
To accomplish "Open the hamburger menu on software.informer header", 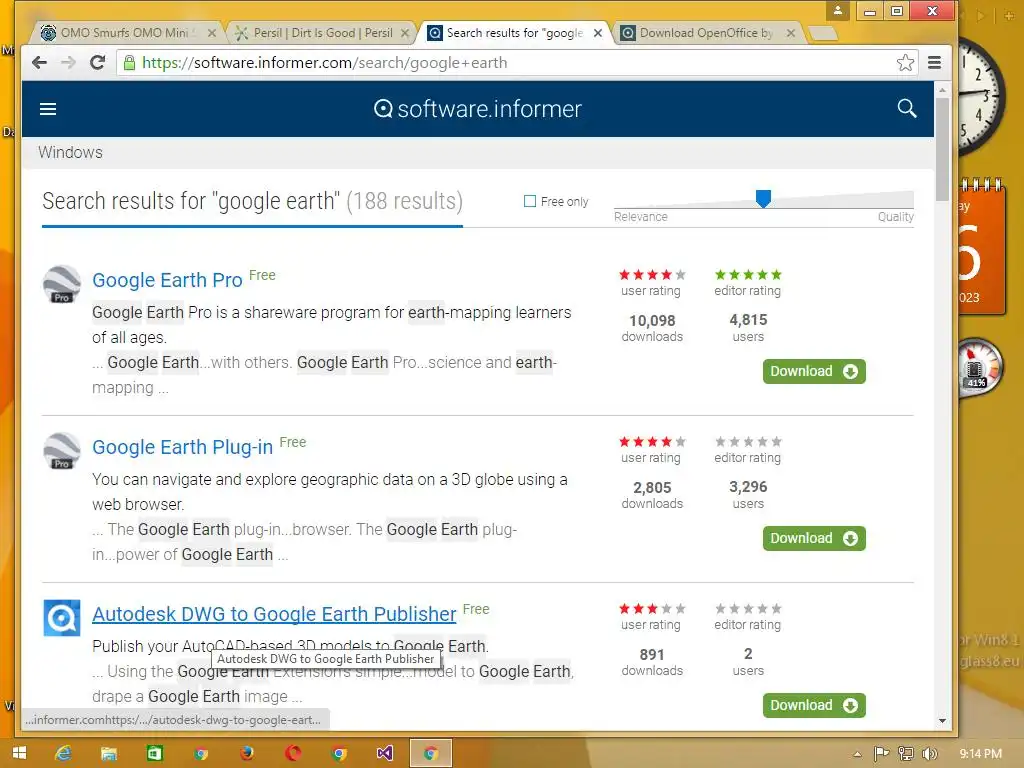I will point(48,109).
